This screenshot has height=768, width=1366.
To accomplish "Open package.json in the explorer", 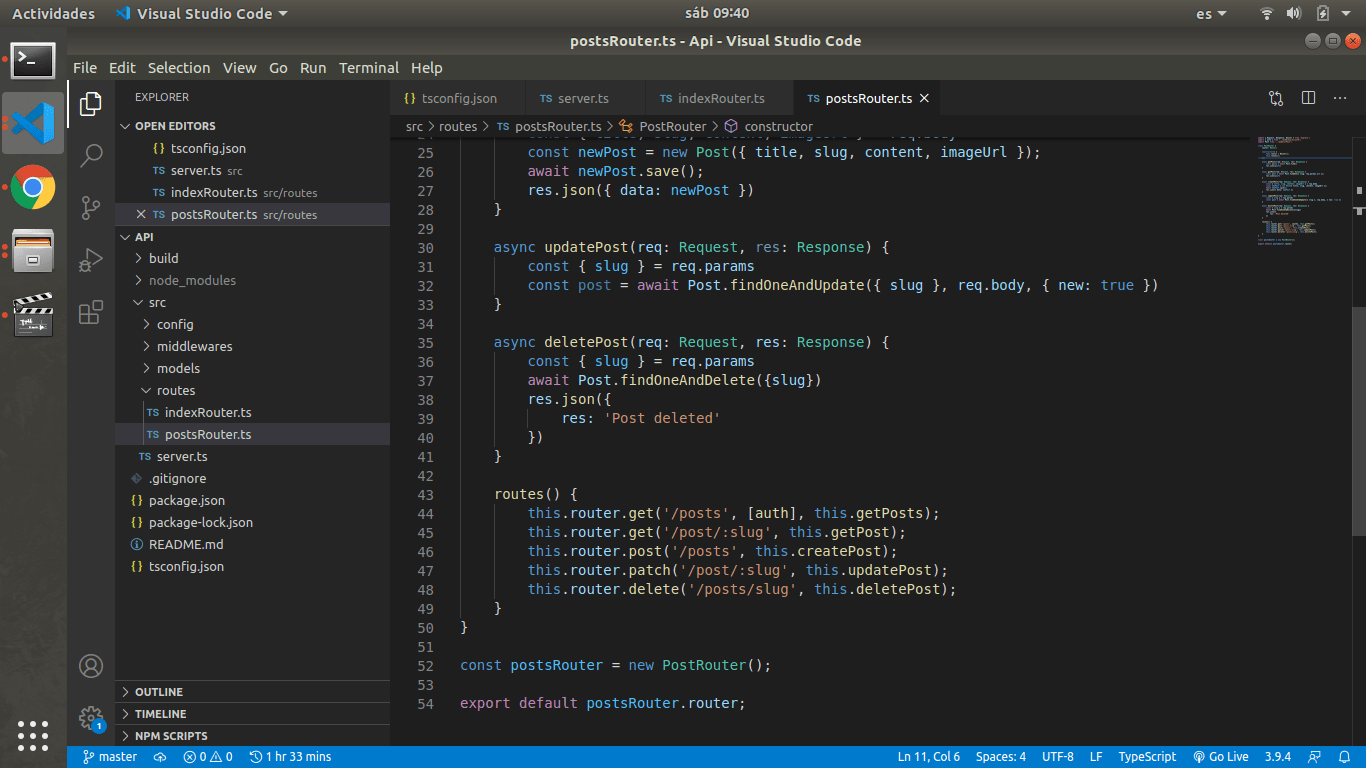I will [186, 500].
